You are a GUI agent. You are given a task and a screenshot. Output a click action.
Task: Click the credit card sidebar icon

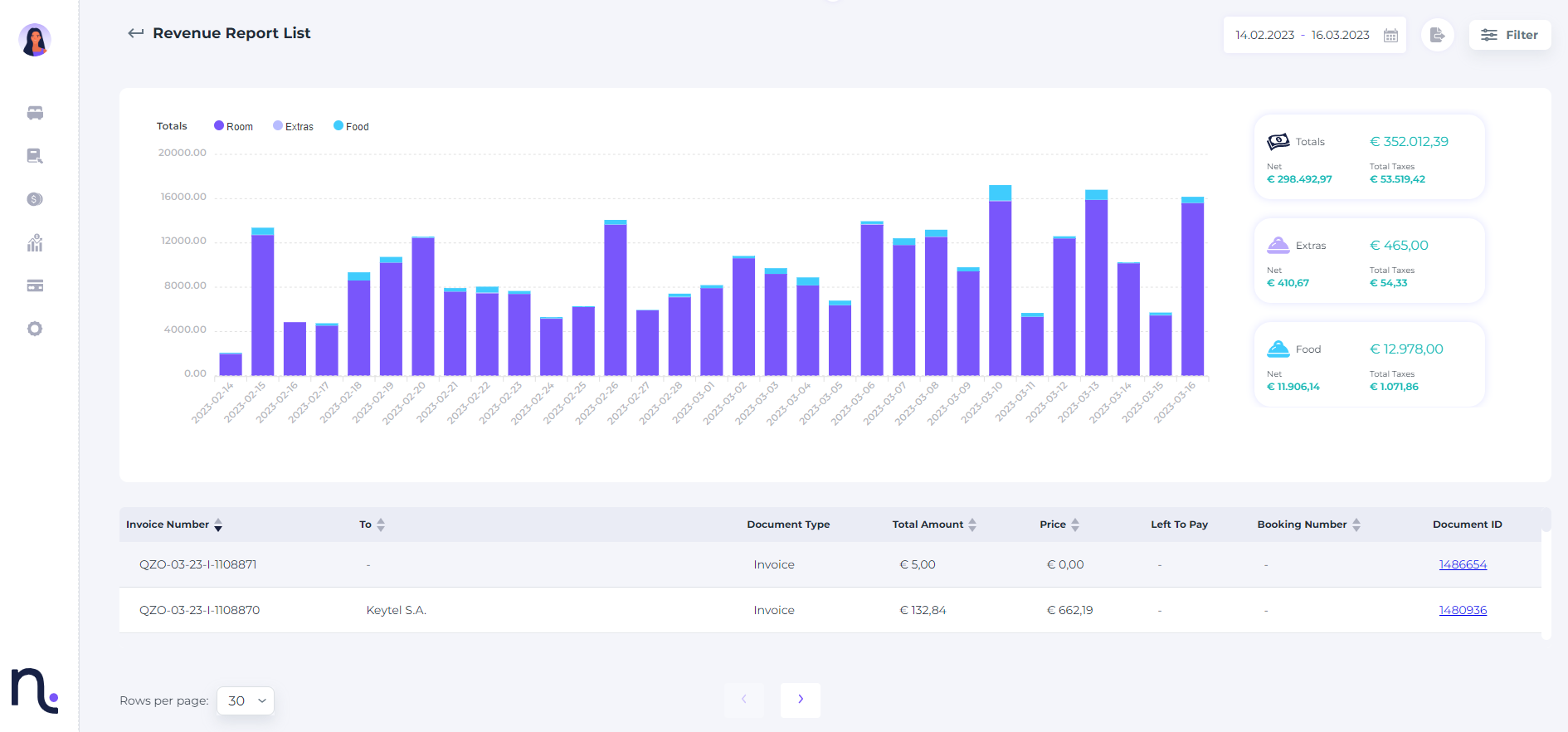pos(35,286)
